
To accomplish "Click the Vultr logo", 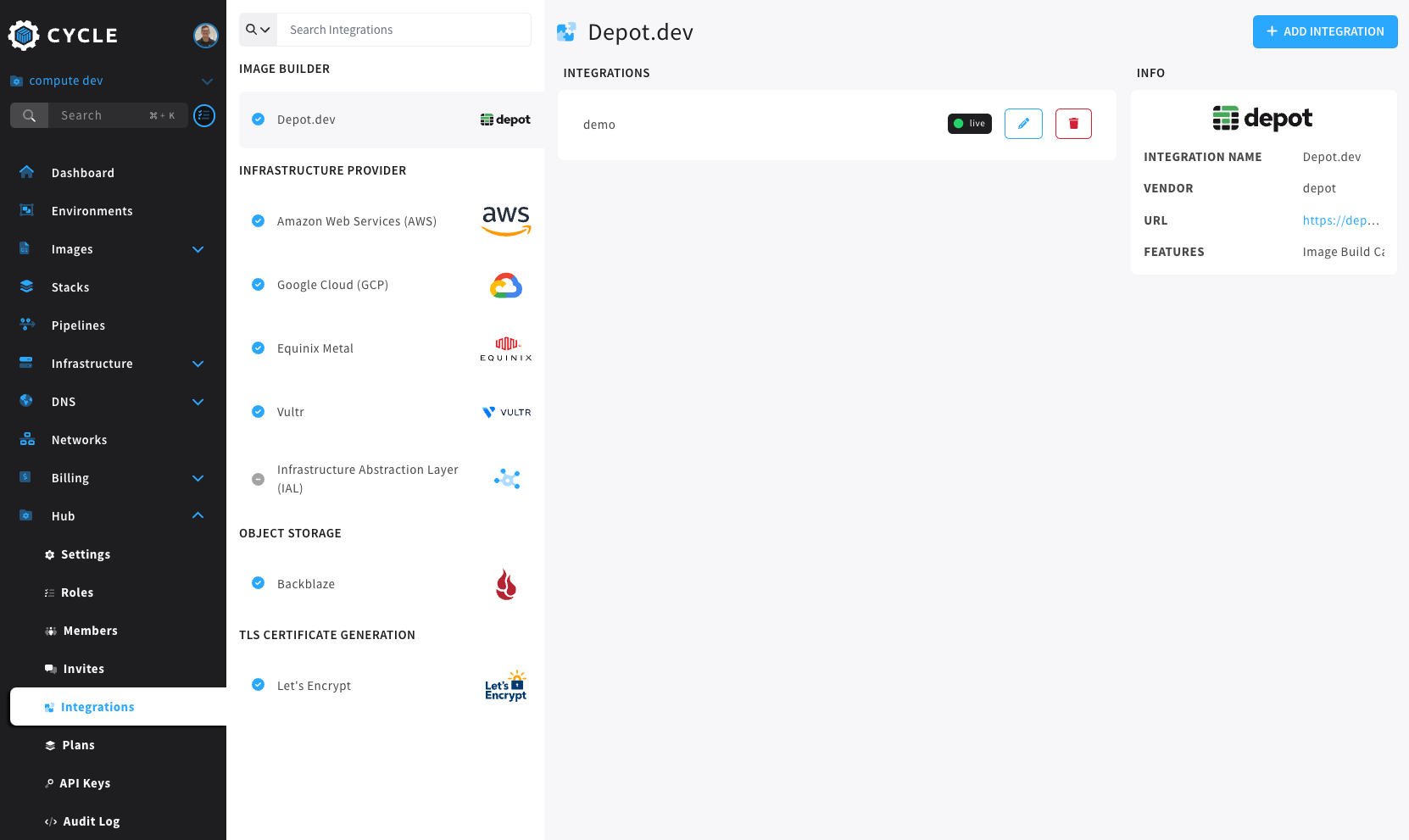I will pos(506,412).
